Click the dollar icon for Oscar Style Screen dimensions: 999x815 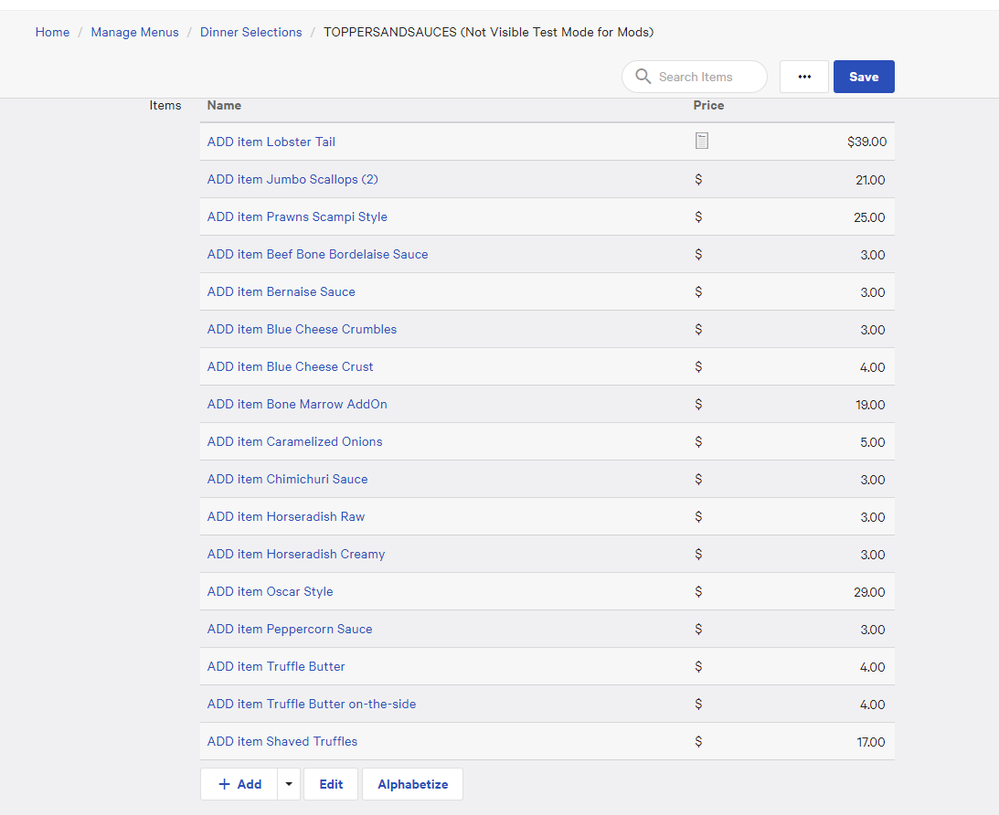pos(698,592)
